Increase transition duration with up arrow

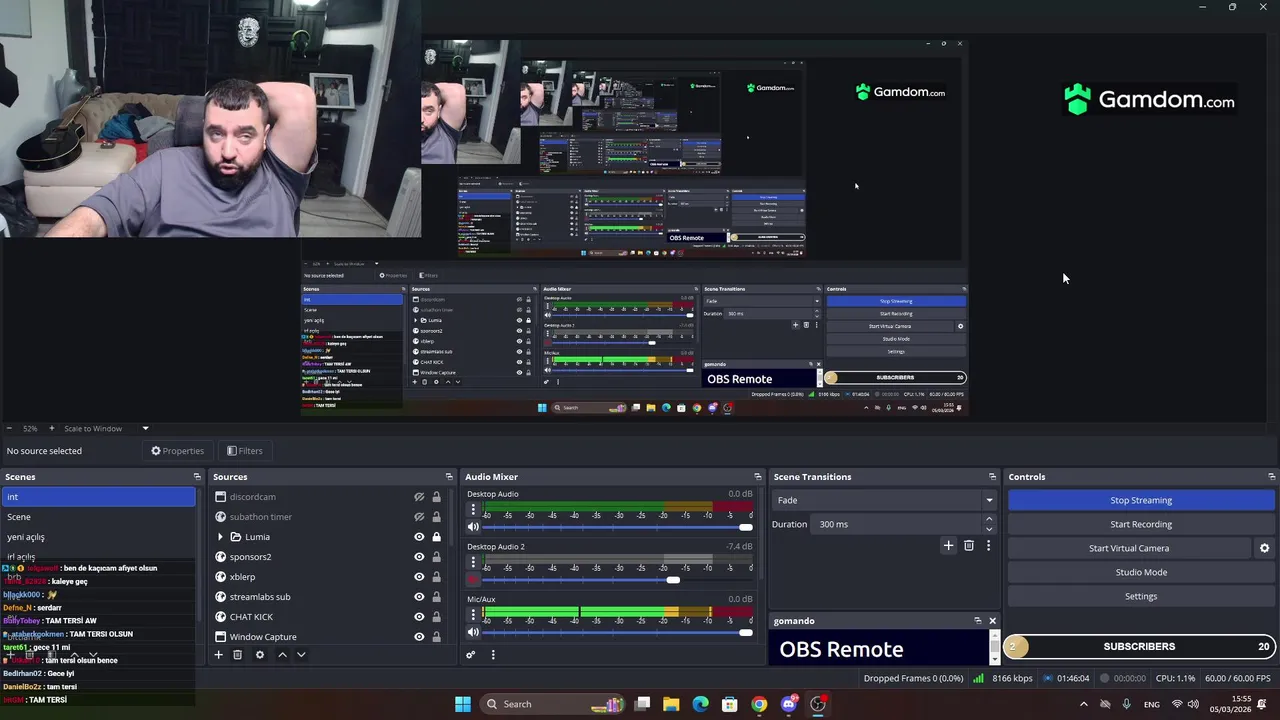[x=989, y=519]
